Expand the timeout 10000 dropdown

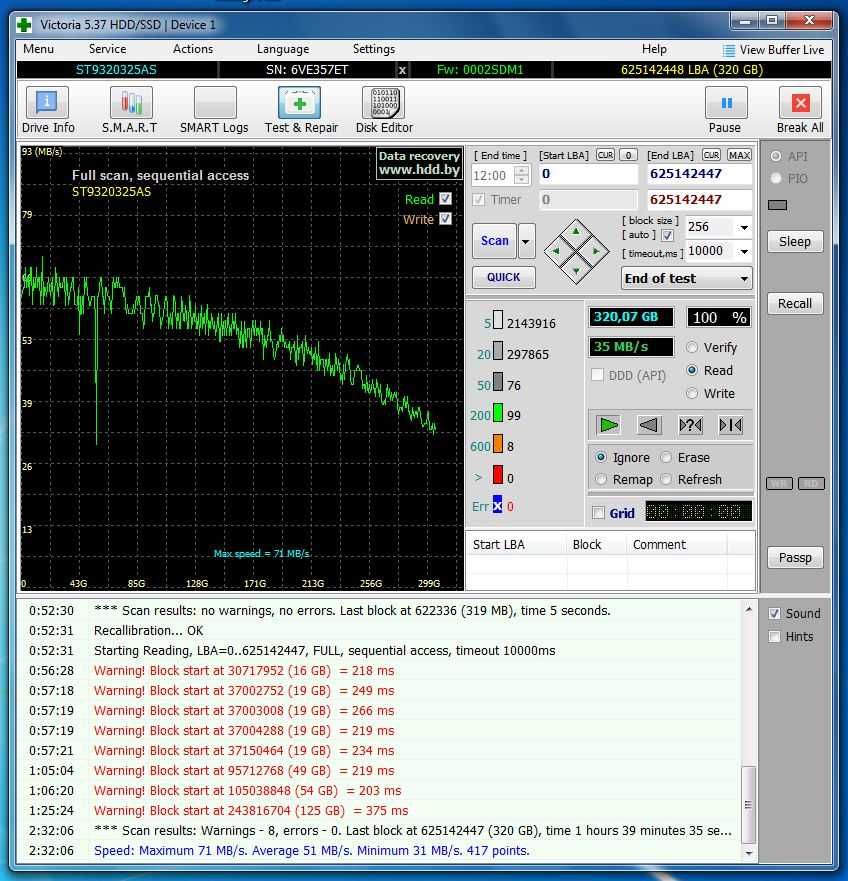click(x=744, y=251)
